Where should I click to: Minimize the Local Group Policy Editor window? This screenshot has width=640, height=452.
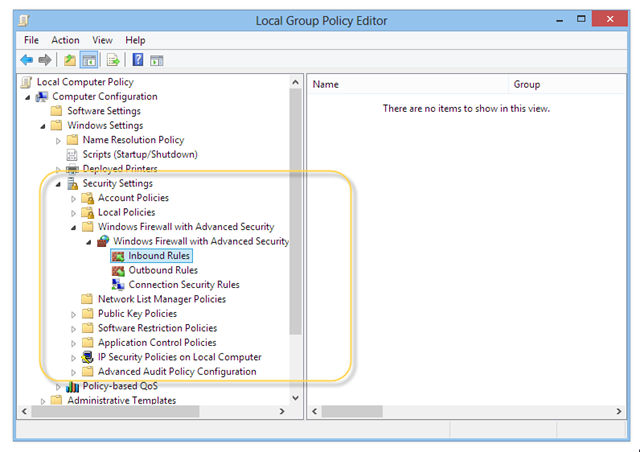pyautogui.click(x=560, y=20)
